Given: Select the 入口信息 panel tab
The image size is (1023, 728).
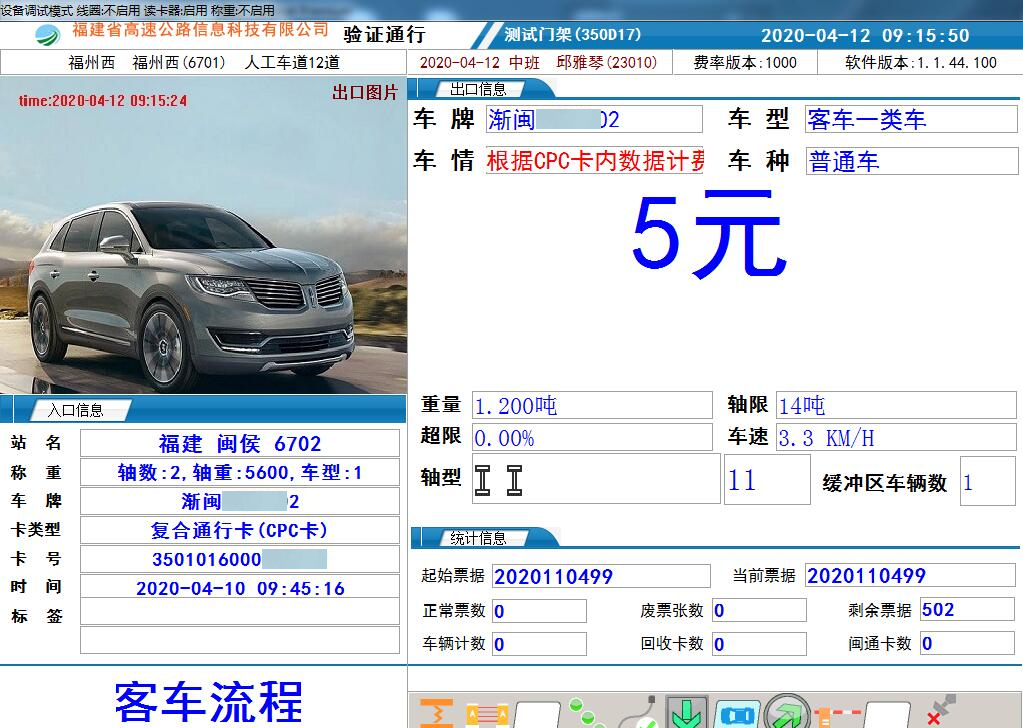Looking at the screenshot, I should tap(75, 410).
